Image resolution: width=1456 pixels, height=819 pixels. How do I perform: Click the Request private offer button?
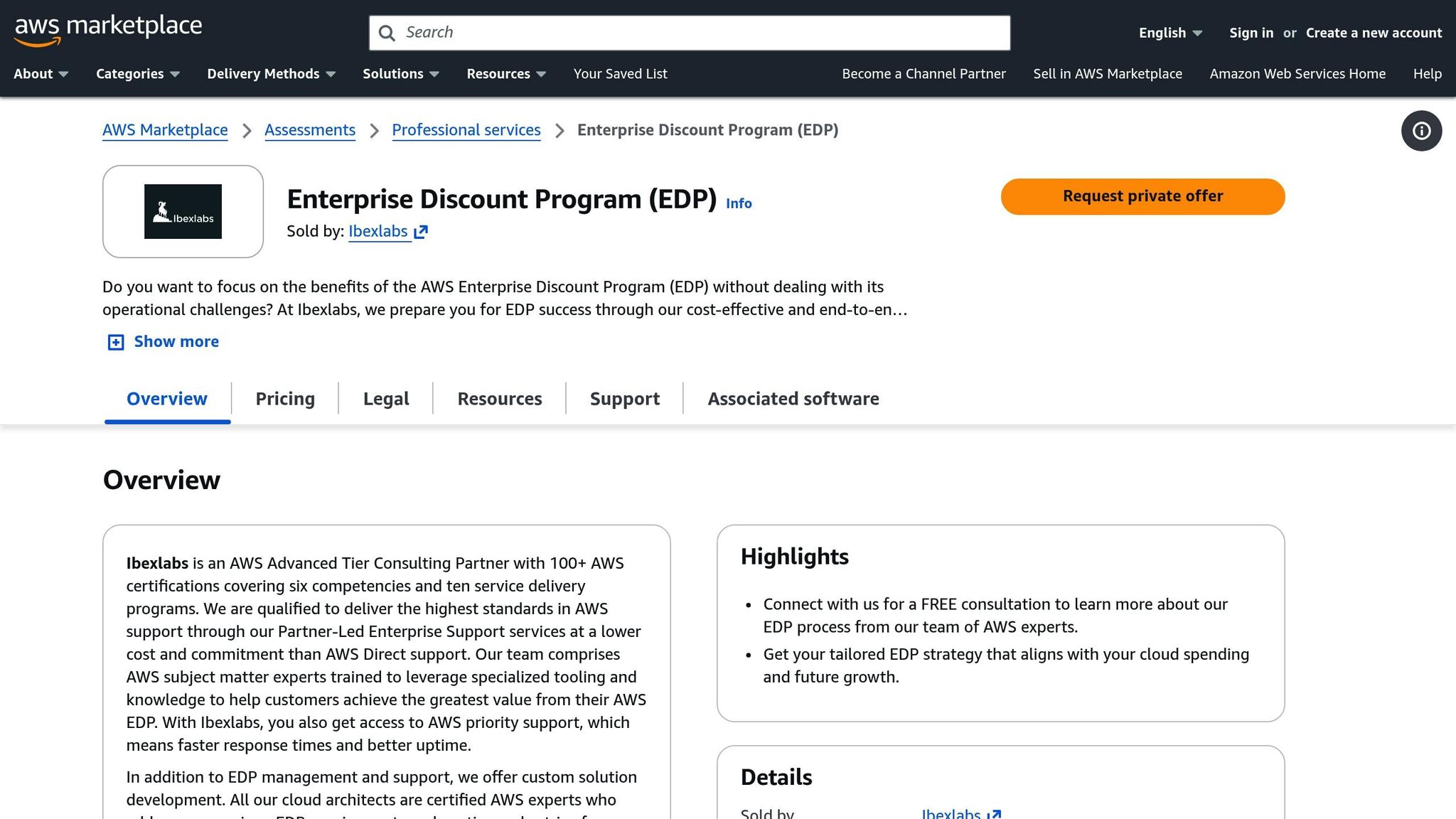coord(1142,196)
